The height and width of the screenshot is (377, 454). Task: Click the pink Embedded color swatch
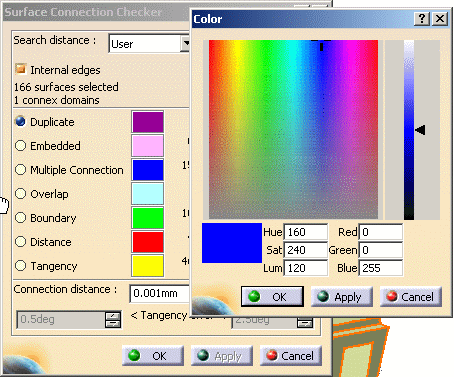[x=148, y=146]
